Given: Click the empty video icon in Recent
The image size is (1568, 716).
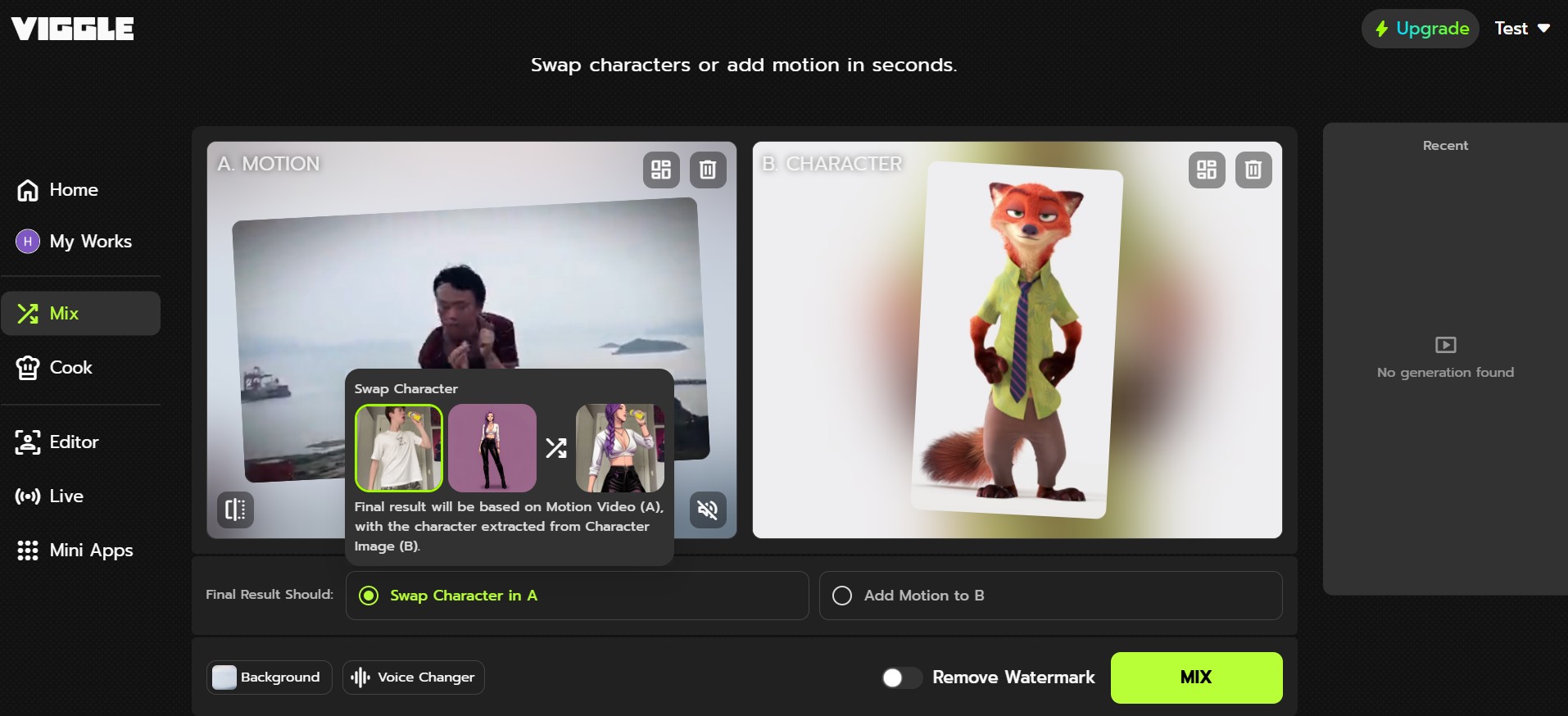Looking at the screenshot, I should coord(1446,345).
